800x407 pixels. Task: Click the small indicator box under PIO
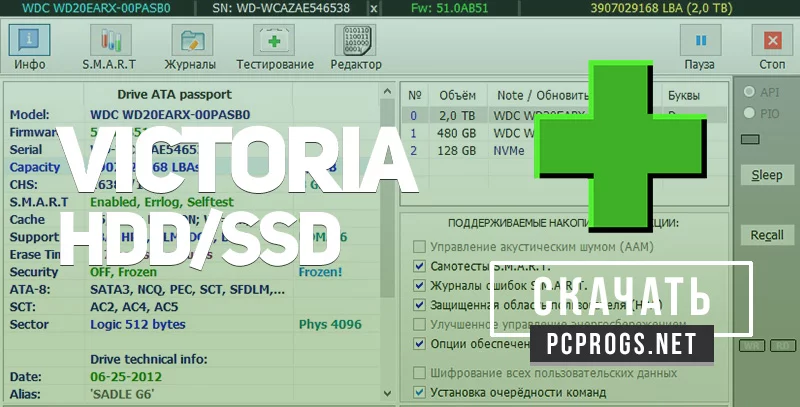[x=750, y=139]
